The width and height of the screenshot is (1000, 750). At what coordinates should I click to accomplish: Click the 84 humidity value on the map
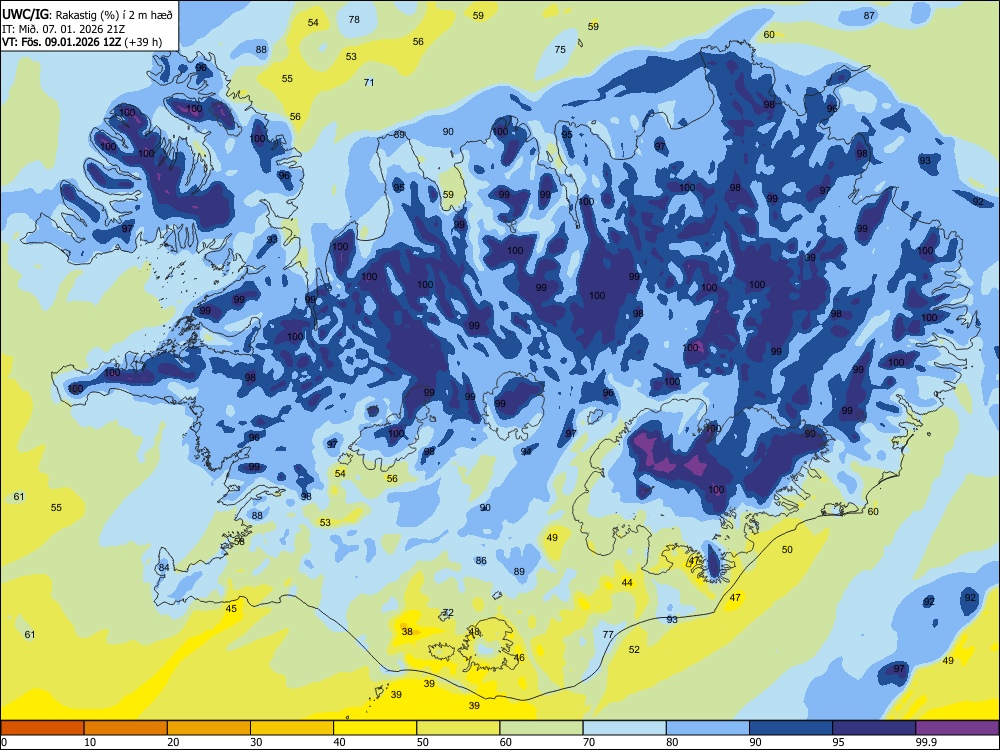[x=164, y=568]
